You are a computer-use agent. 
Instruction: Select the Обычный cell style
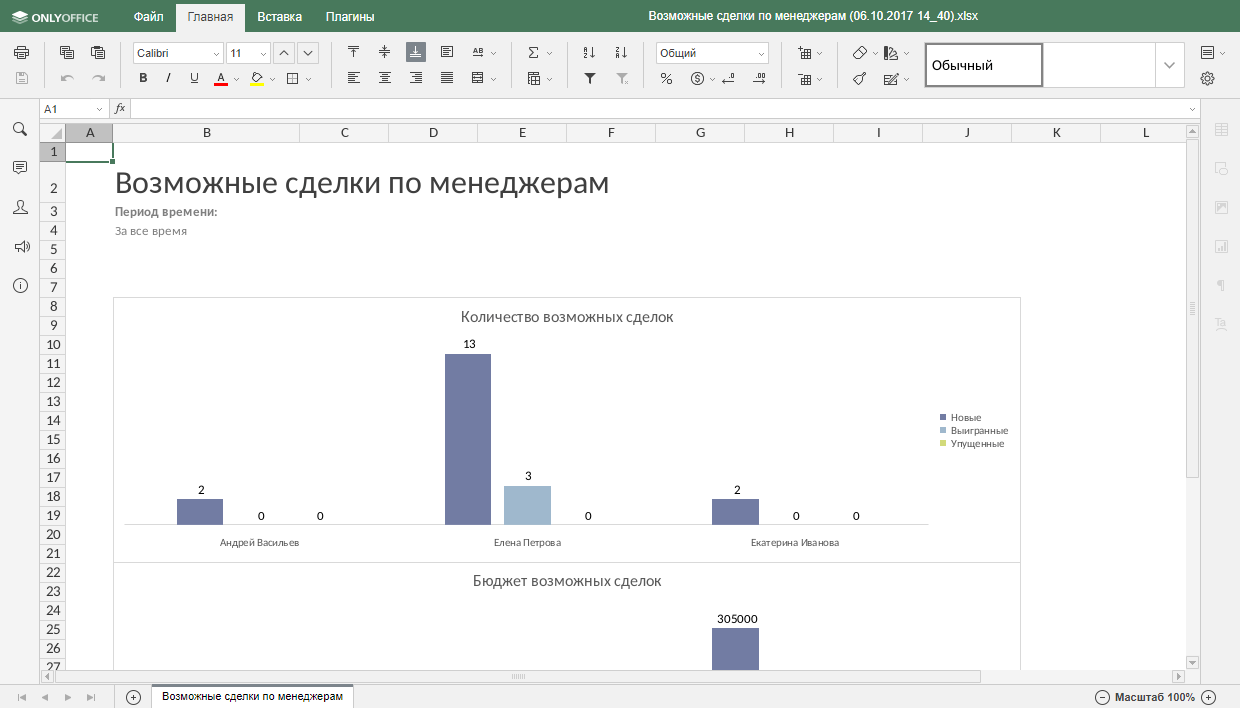[x=983, y=65]
